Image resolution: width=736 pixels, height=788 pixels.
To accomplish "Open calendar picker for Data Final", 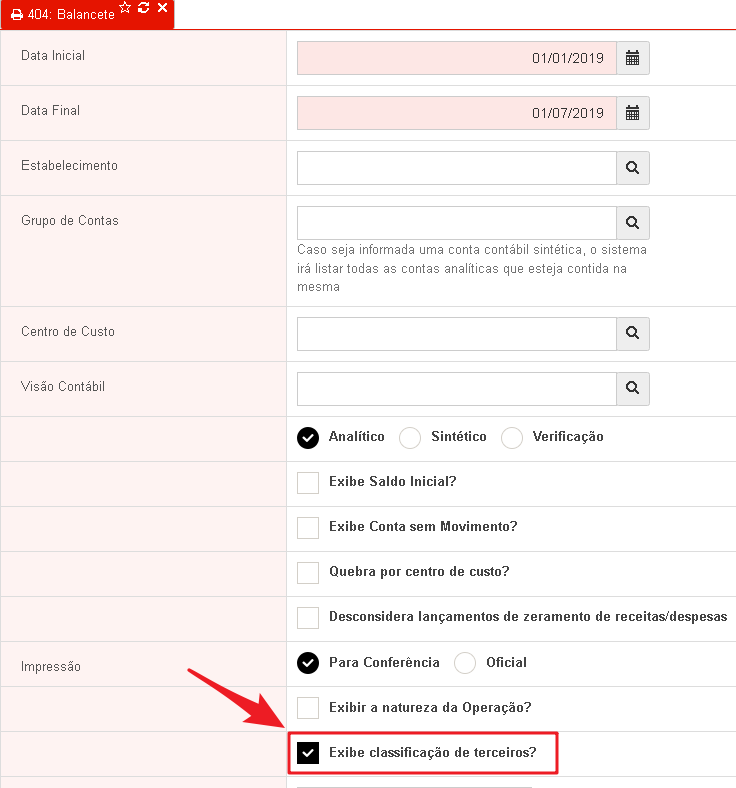I will 633,113.
